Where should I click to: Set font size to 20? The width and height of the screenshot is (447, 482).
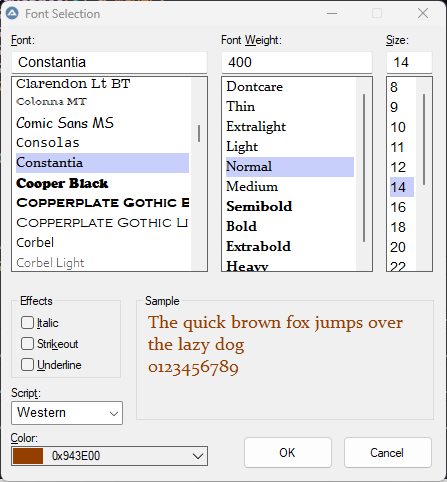tap(402, 247)
